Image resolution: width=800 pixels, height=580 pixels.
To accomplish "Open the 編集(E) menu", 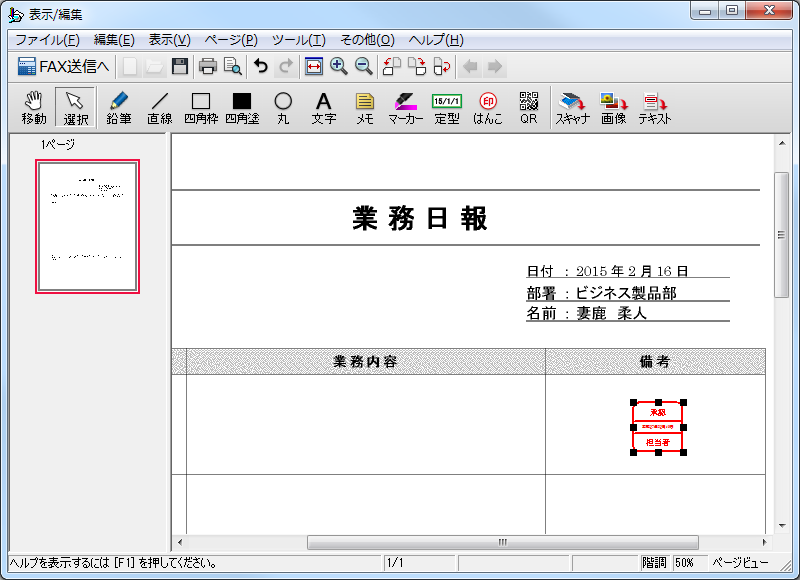I will [x=114, y=40].
